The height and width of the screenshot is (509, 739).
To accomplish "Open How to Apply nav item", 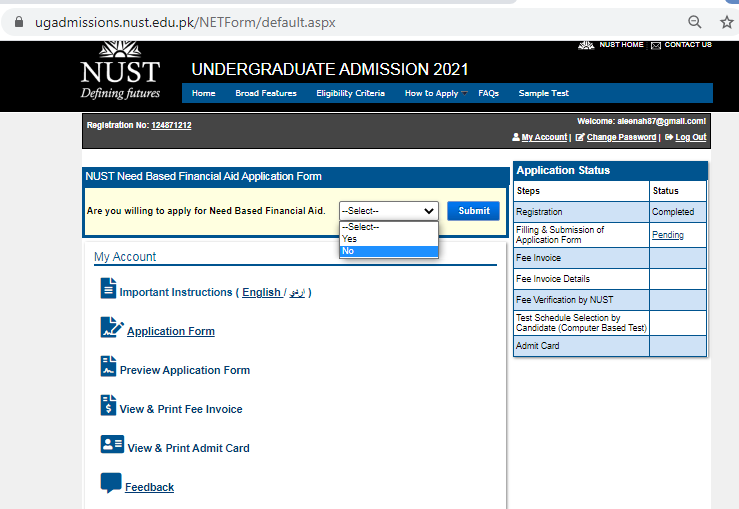I will point(431,93).
